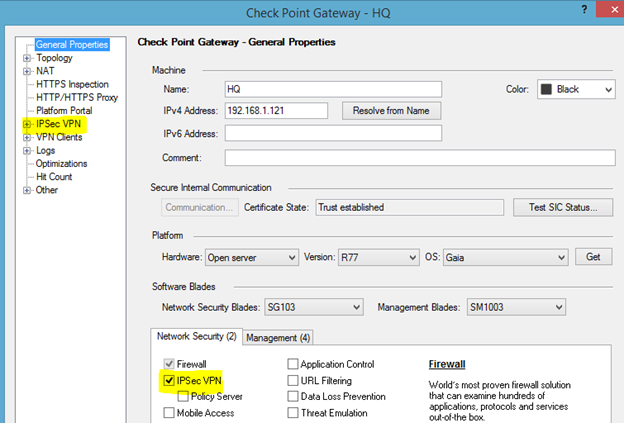The width and height of the screenshot is (624, 423).
Task: Click Certificate State field
Action: tap(410, 207)
